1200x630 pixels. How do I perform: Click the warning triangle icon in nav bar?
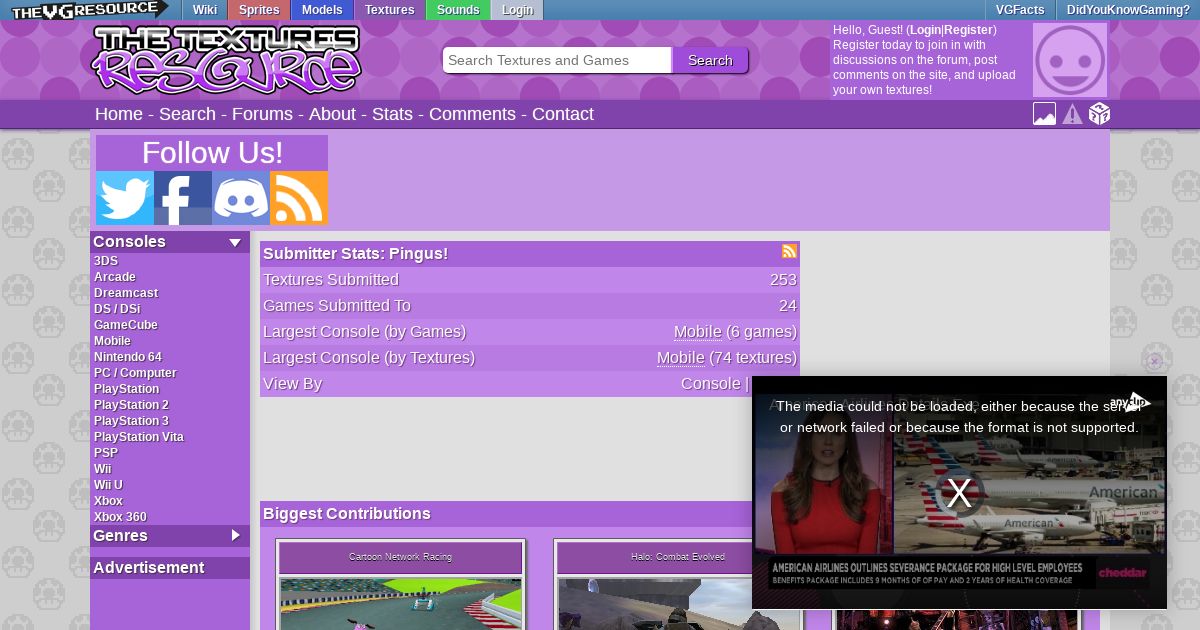tap(1072, 114)
